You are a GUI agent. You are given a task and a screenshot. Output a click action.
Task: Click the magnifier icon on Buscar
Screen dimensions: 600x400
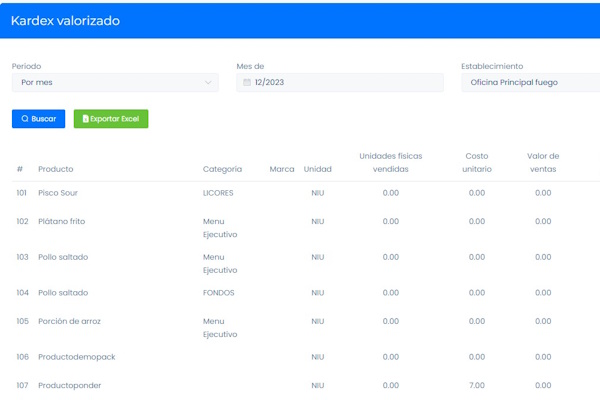click(x=25, y=119)
